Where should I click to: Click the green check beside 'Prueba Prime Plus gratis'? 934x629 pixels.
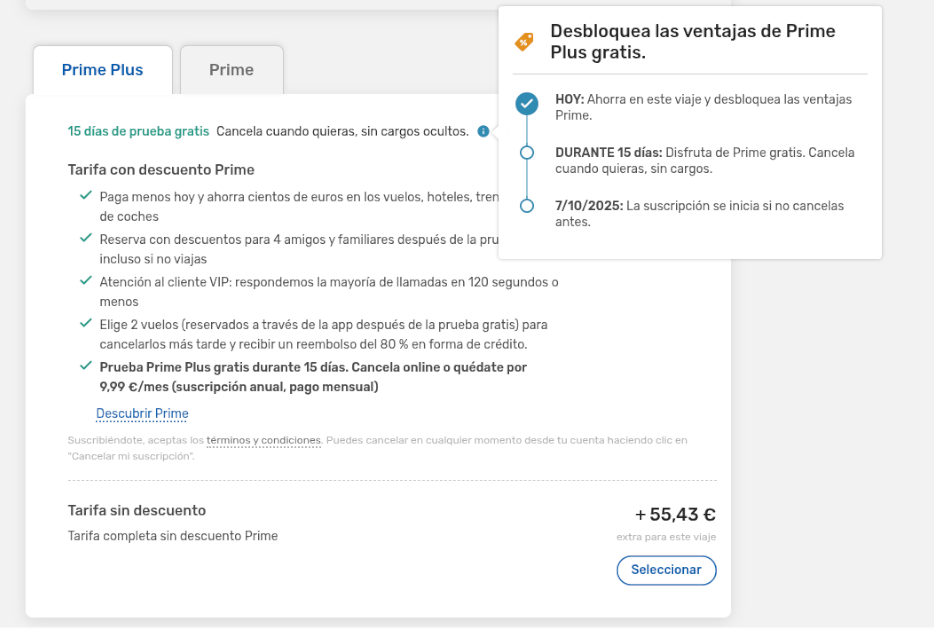[x=86, y=367]
